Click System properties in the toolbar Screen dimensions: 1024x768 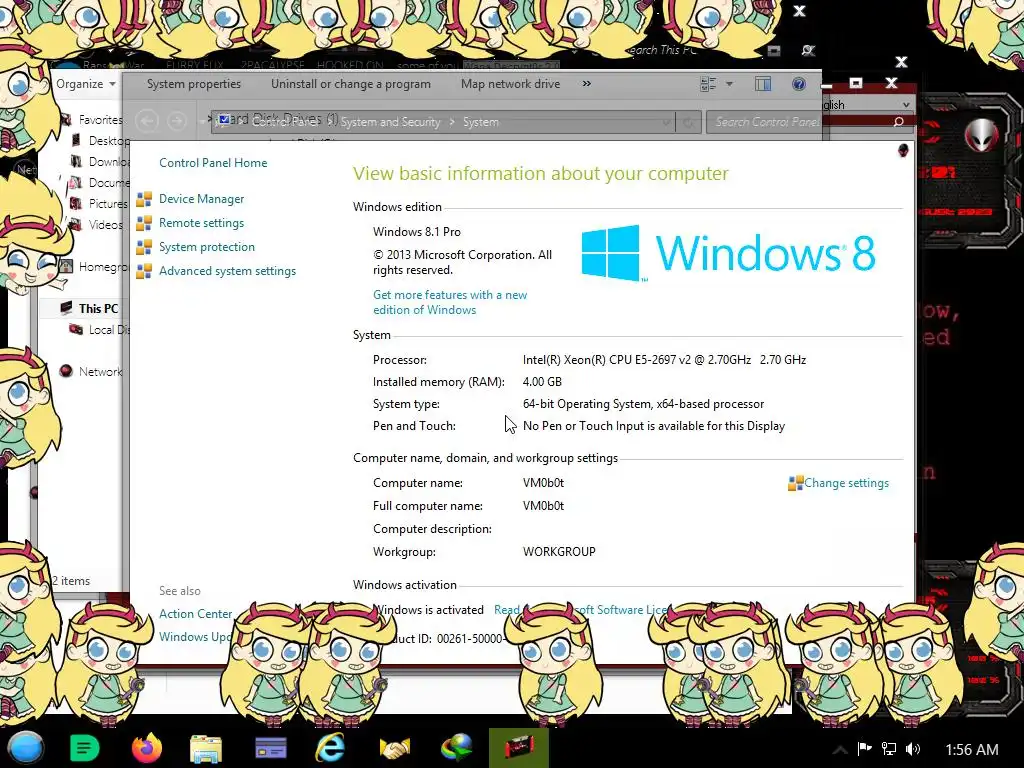[x=194, y=84]
